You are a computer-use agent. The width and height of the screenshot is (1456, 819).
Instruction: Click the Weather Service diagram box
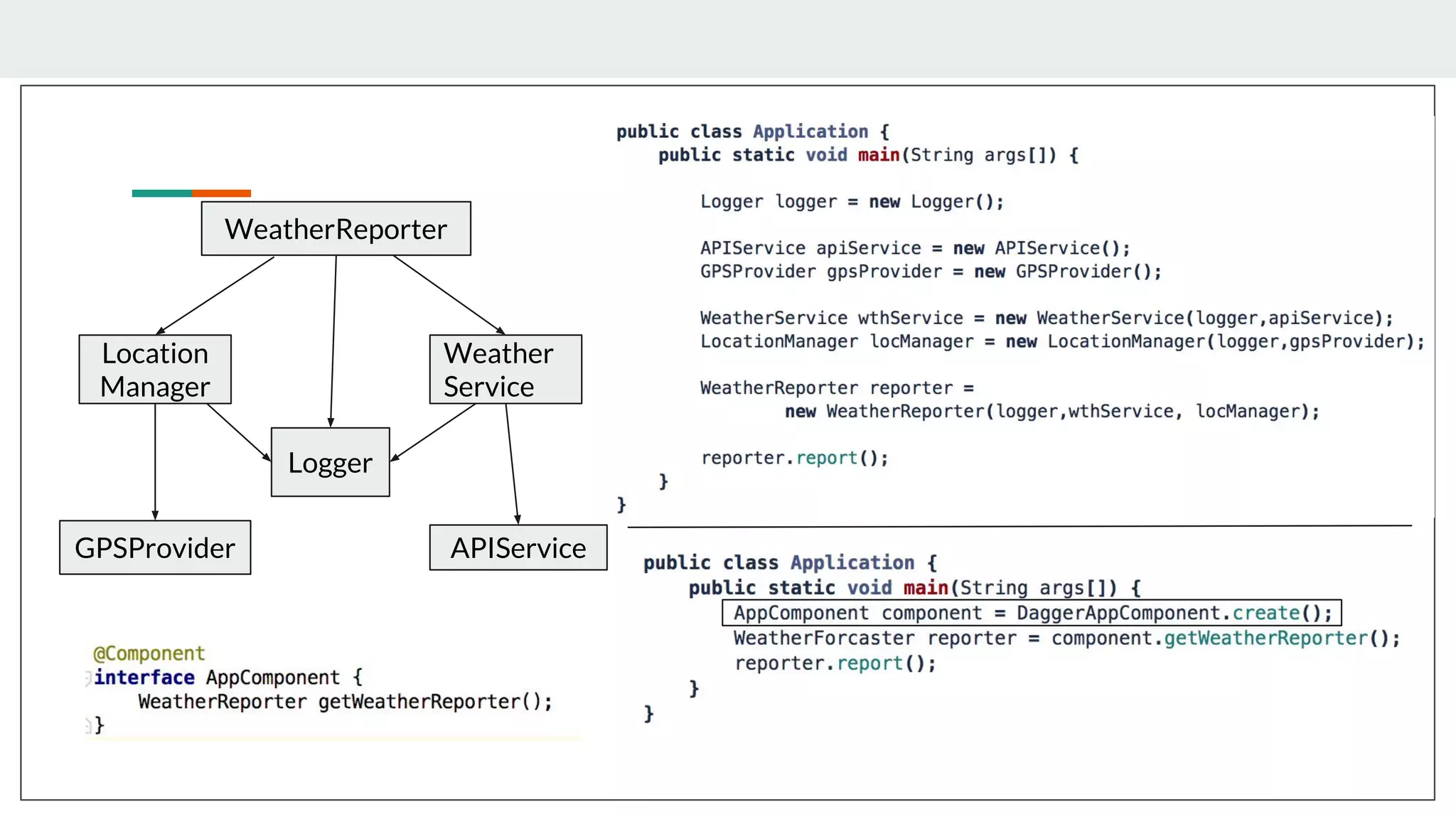(x=505, y=370)
